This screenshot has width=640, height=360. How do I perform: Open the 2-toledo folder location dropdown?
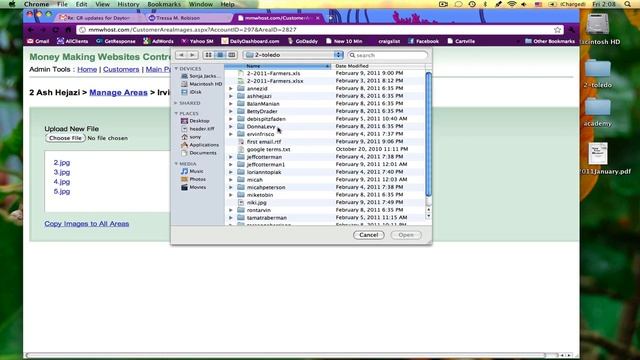click(293, 55)
